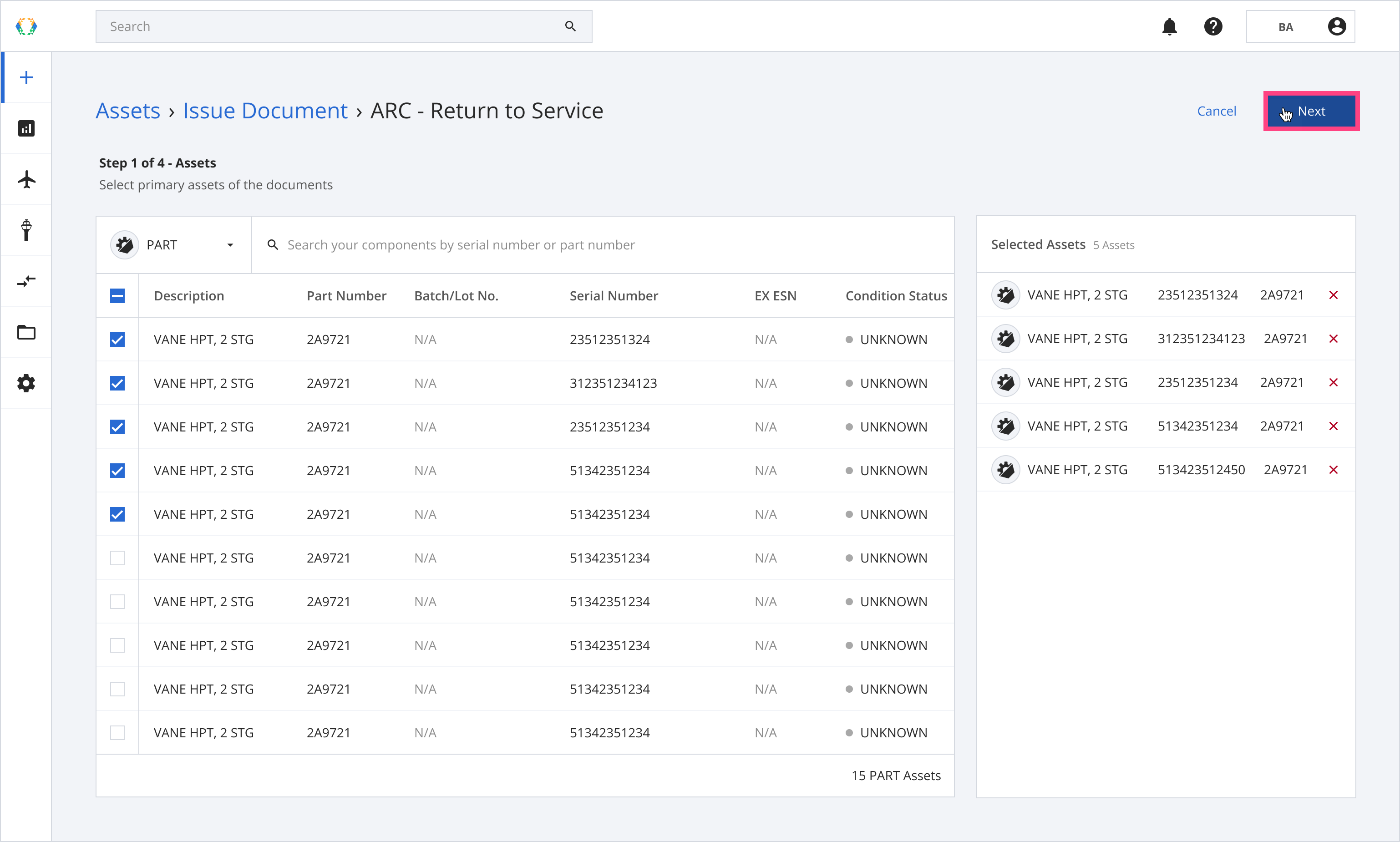The image size is (1400, 842).
Task: Click the notification bell icon
Action: tap(1170, 27)
